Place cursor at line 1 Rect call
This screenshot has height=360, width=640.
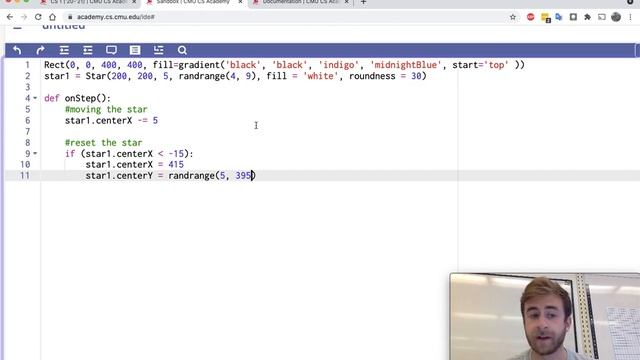pyautogui.click(x=55, y=65)
